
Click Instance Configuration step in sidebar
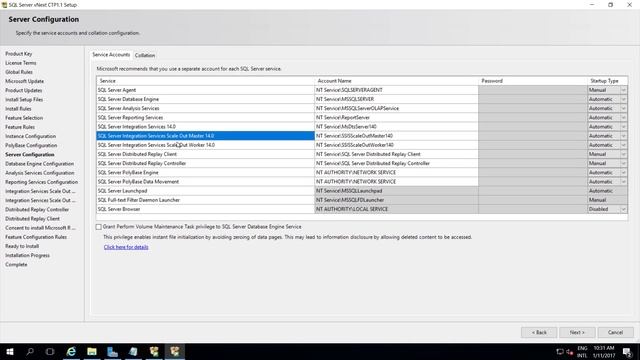point(31,136)
